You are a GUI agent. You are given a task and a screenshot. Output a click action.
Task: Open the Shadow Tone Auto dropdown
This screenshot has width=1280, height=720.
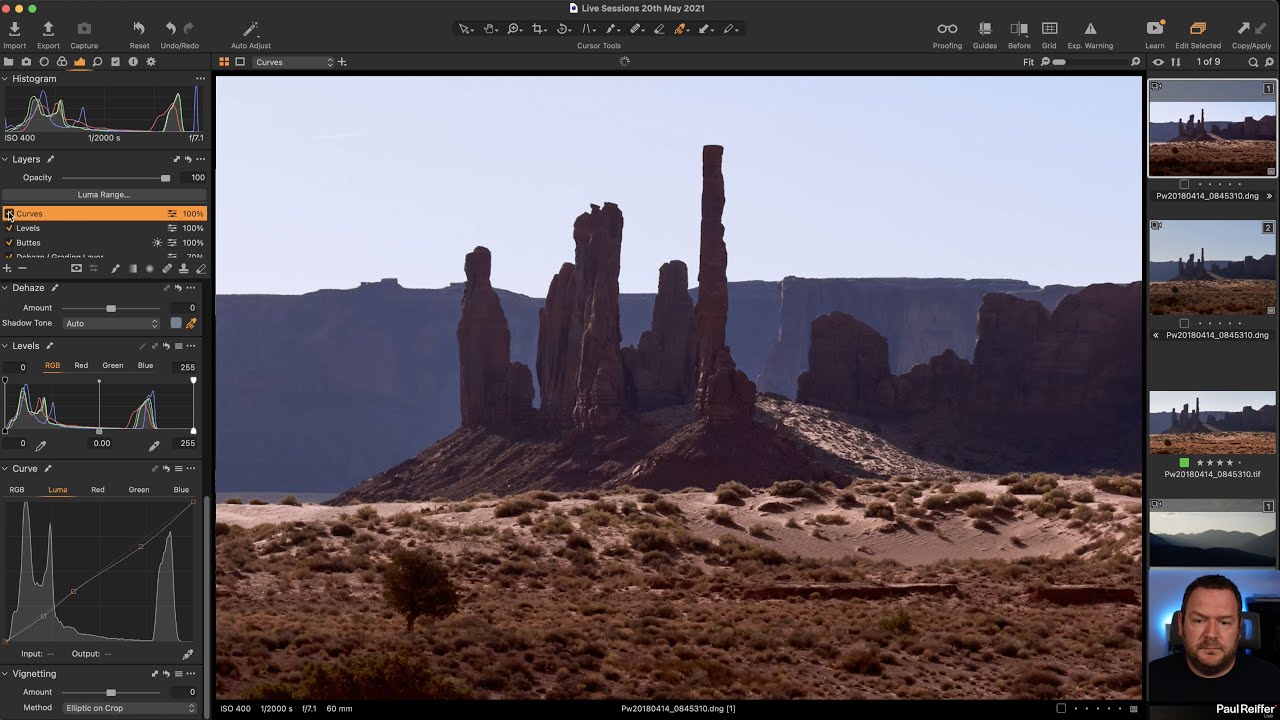tap(111, 323)
